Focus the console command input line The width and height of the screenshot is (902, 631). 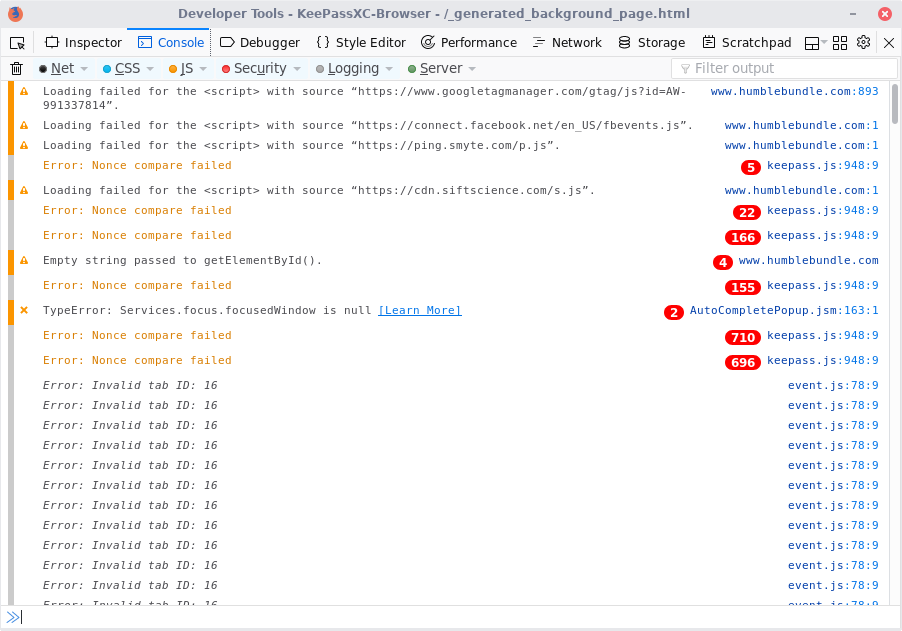(x=460, y=617)
